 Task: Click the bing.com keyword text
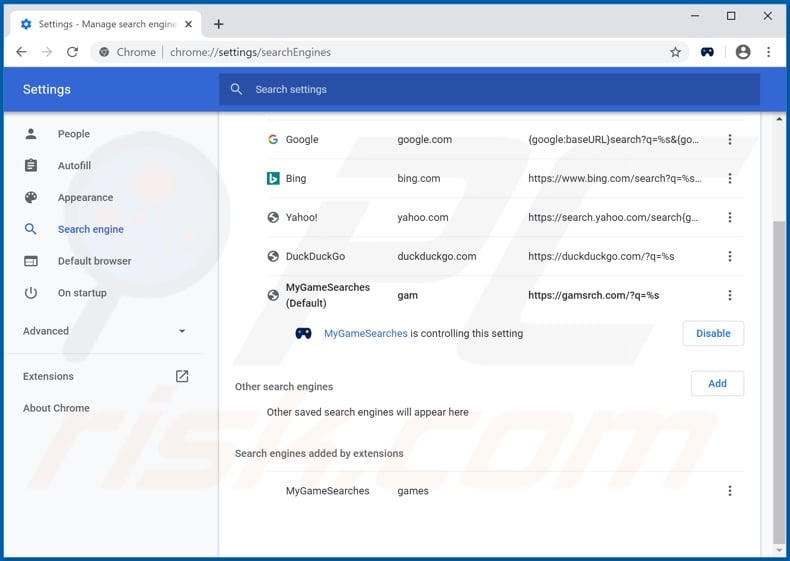[x=419, y=178]
